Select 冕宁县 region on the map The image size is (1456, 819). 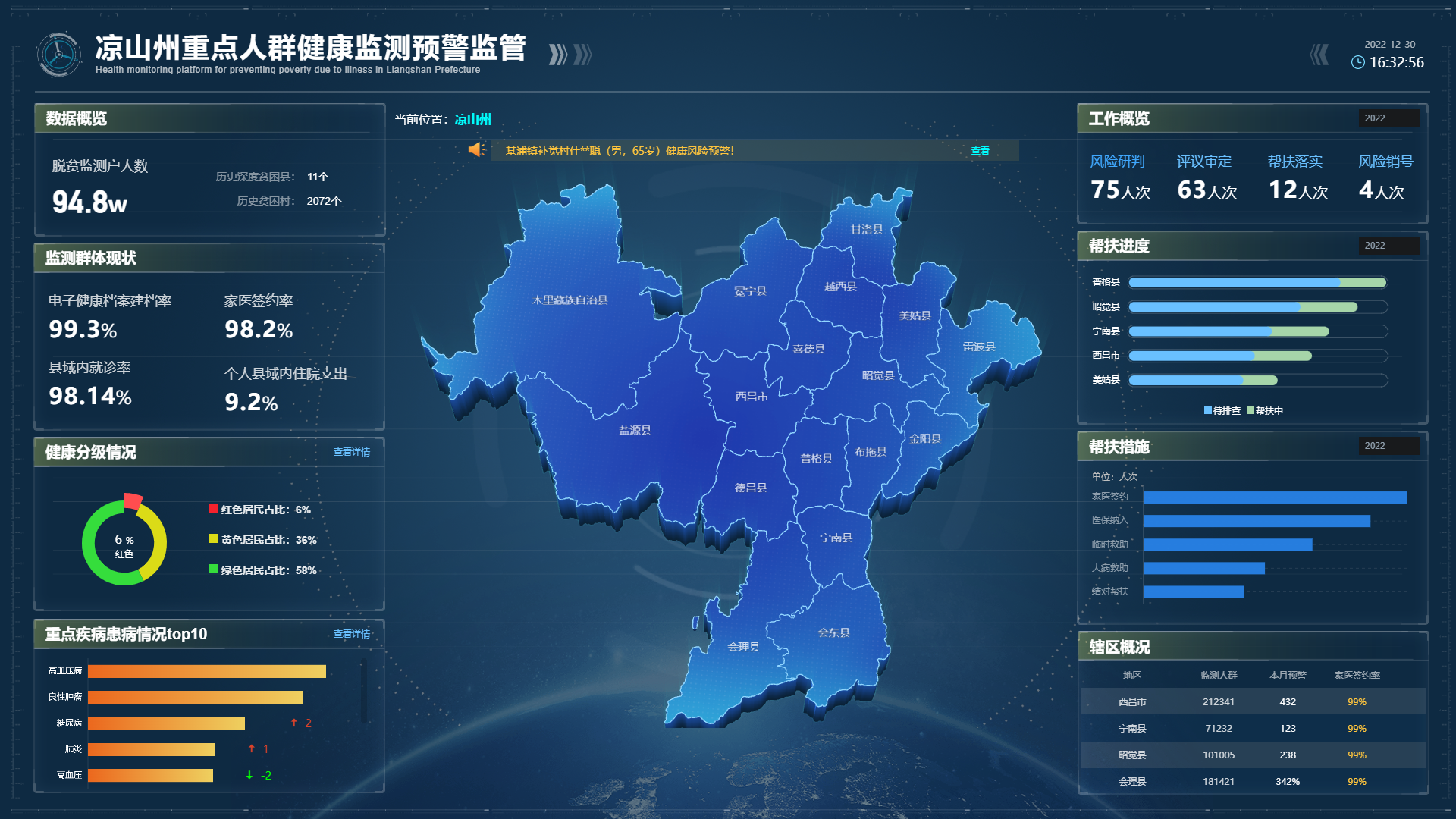click(x=750, y=291)
